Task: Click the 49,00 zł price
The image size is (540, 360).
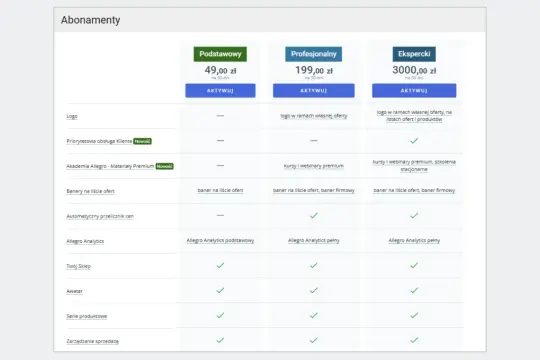Action: (220, 70)
